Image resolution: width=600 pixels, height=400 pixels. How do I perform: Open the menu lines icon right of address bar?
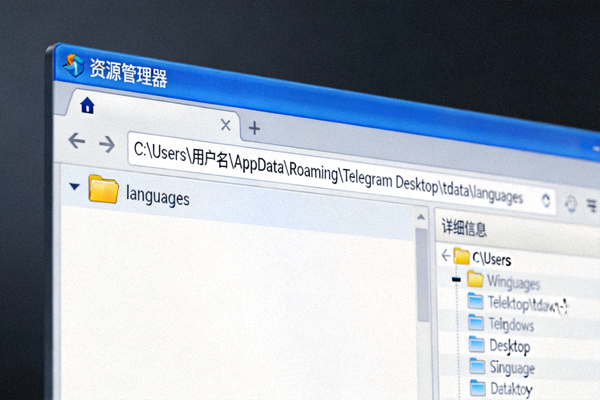click(x=592, y=204)
